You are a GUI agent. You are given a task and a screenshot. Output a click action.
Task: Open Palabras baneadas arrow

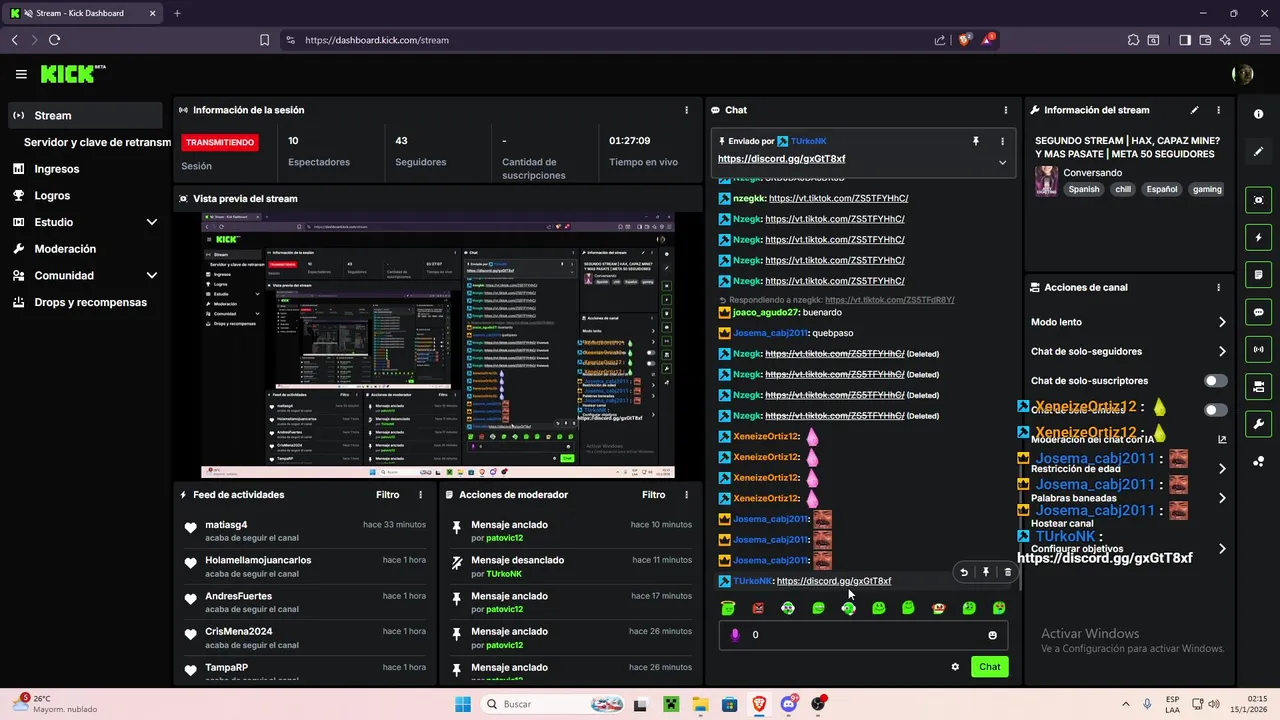pyautogui.click(x=1222, y=498)
